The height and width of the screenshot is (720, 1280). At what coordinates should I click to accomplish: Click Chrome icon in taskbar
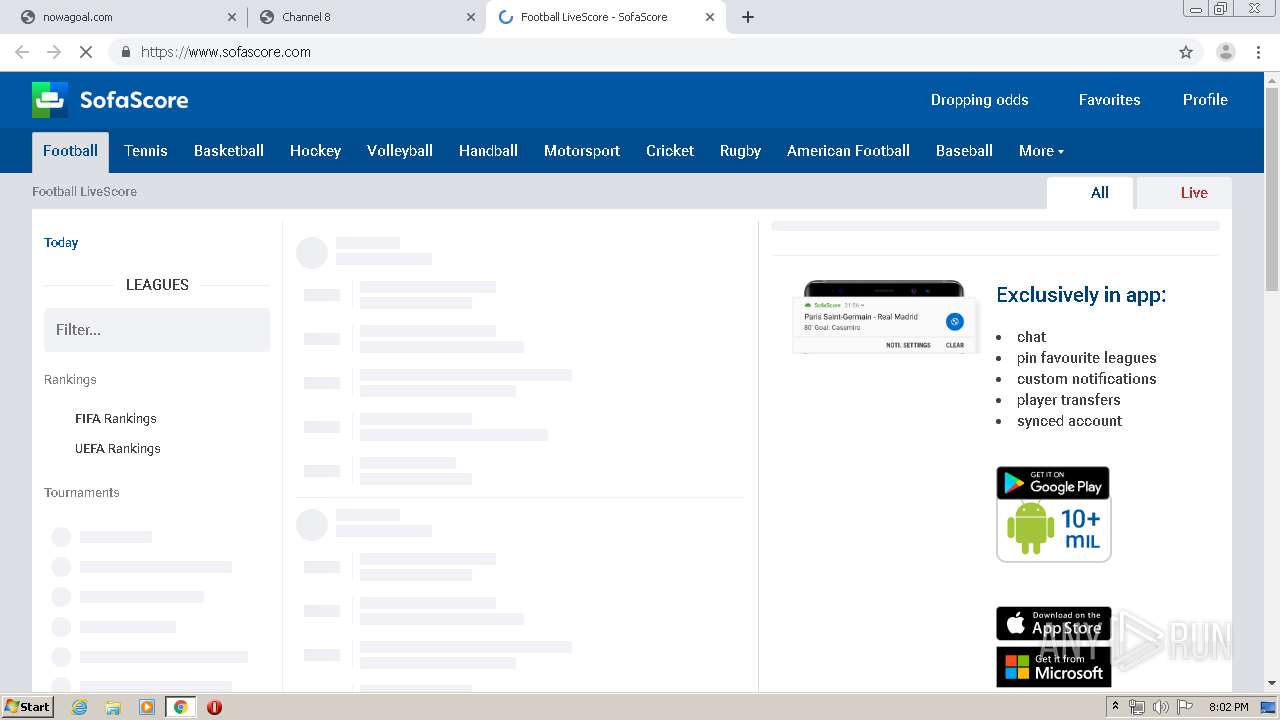(x=181, y=707)
